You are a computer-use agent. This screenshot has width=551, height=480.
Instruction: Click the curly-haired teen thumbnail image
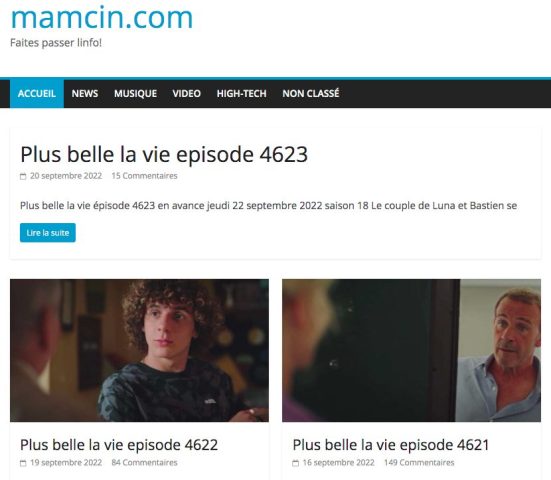coord(140,350)
